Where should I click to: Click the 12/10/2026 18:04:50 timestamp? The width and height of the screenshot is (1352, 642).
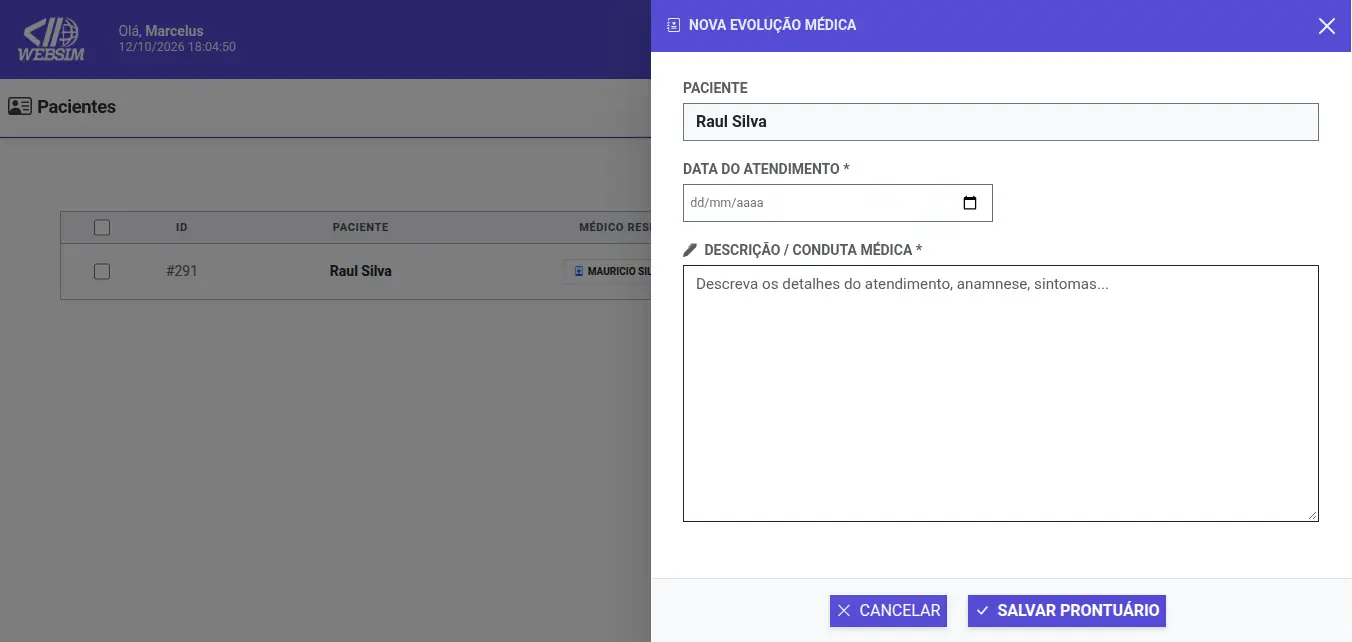pyautogui.click(x=177, y=47)
